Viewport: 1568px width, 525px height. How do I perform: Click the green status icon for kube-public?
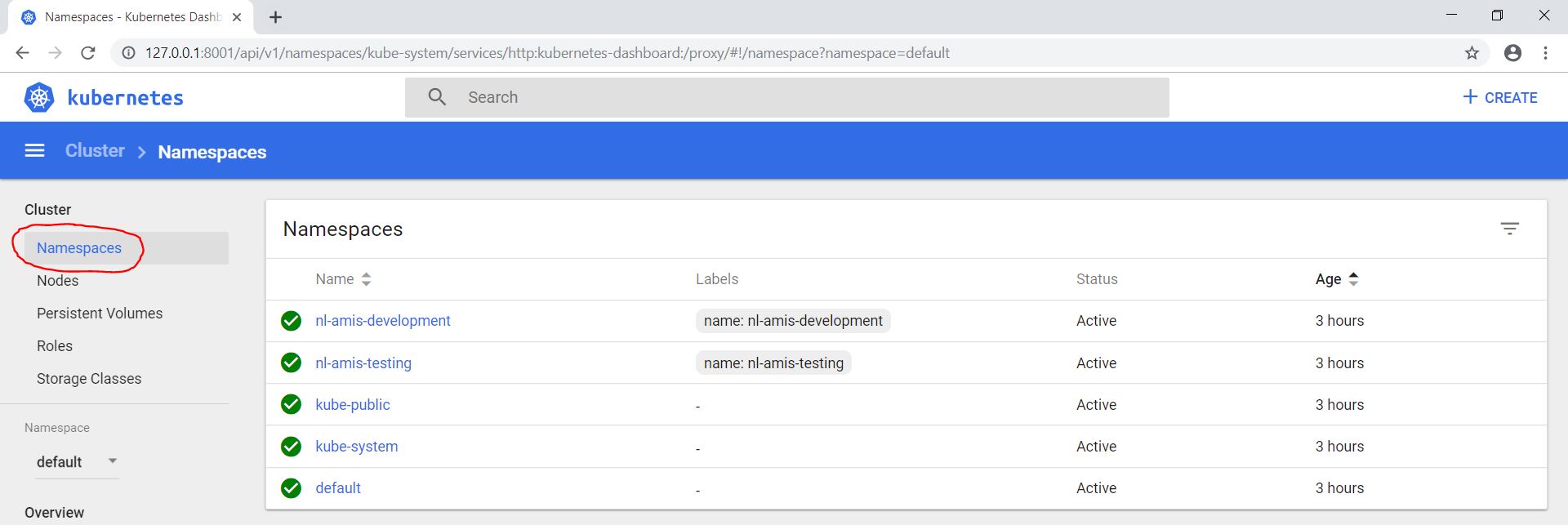(x=291, y=404)
